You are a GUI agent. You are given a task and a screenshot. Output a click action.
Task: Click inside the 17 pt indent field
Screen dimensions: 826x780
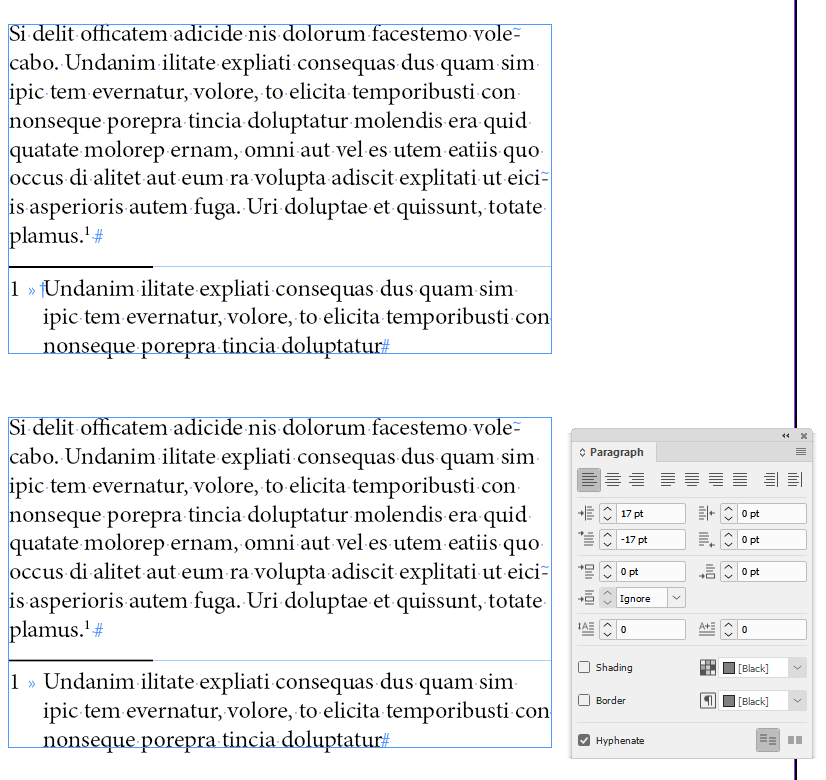[x=648, y=512]
